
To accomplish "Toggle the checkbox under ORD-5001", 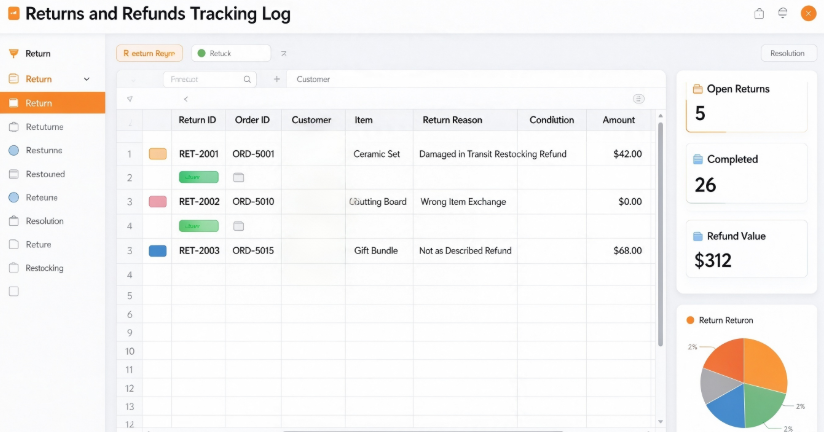I will coord(239,178).
